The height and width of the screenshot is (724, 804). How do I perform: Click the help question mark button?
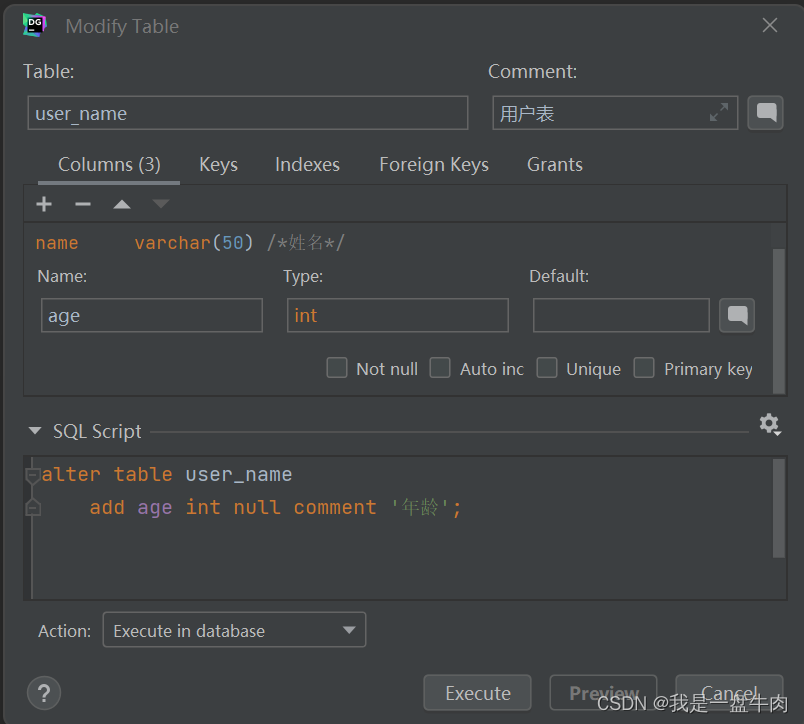point(44,693)
